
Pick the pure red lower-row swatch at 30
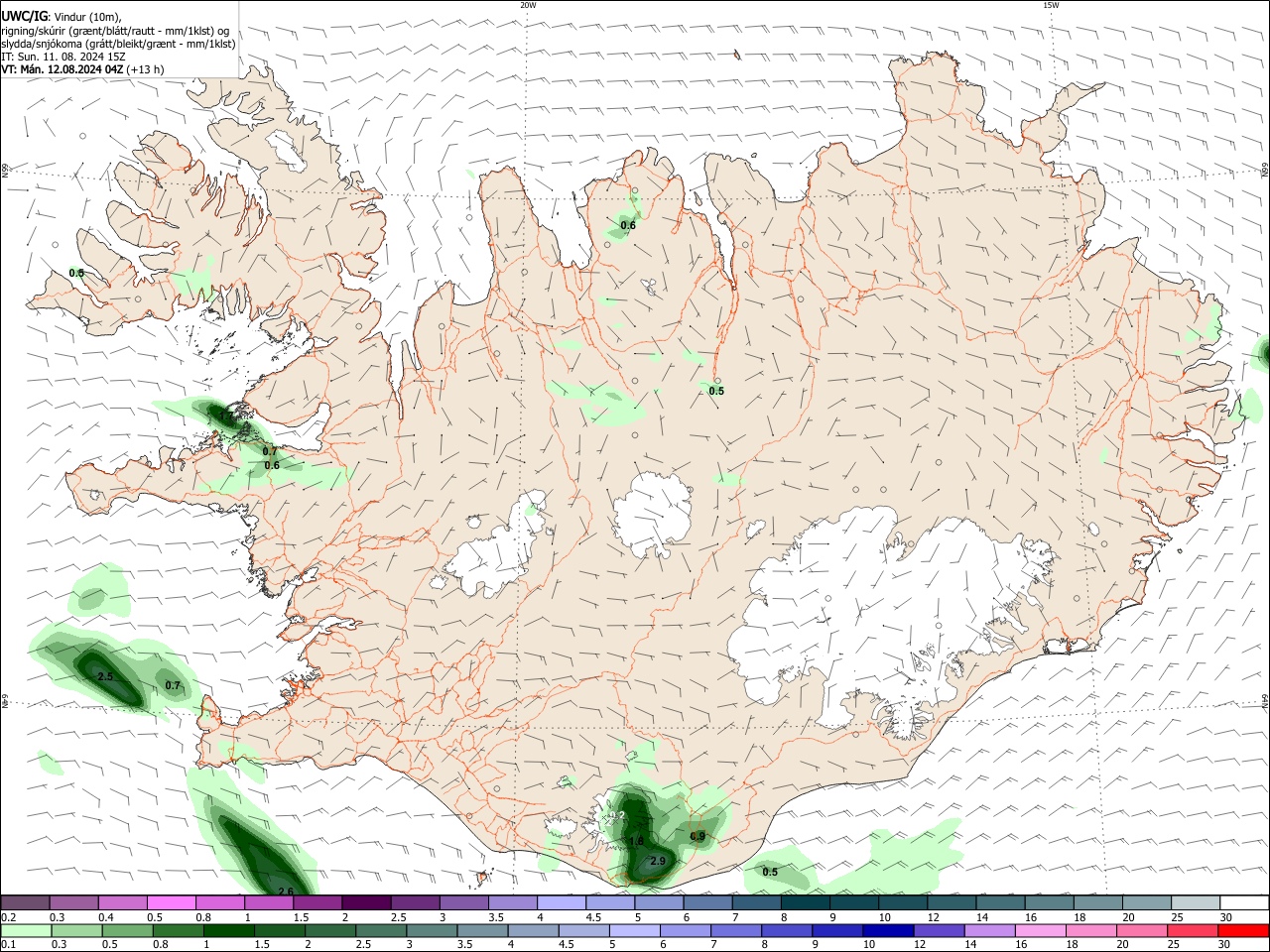pyautogui.click(x=1242, y=930)
